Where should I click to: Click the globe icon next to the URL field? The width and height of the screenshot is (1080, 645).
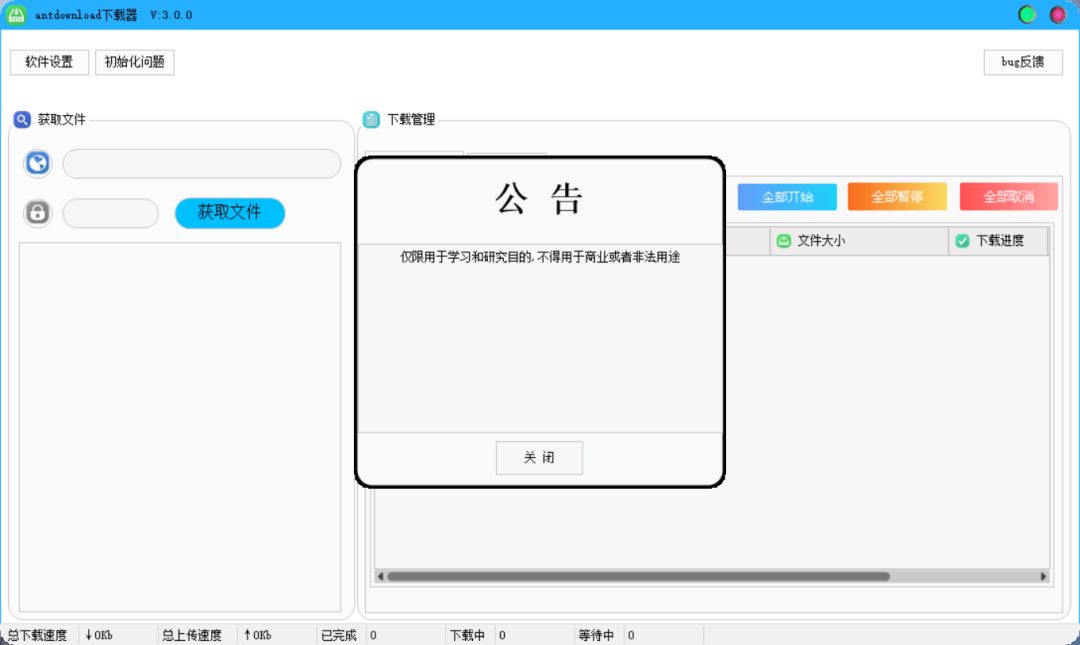37,163
